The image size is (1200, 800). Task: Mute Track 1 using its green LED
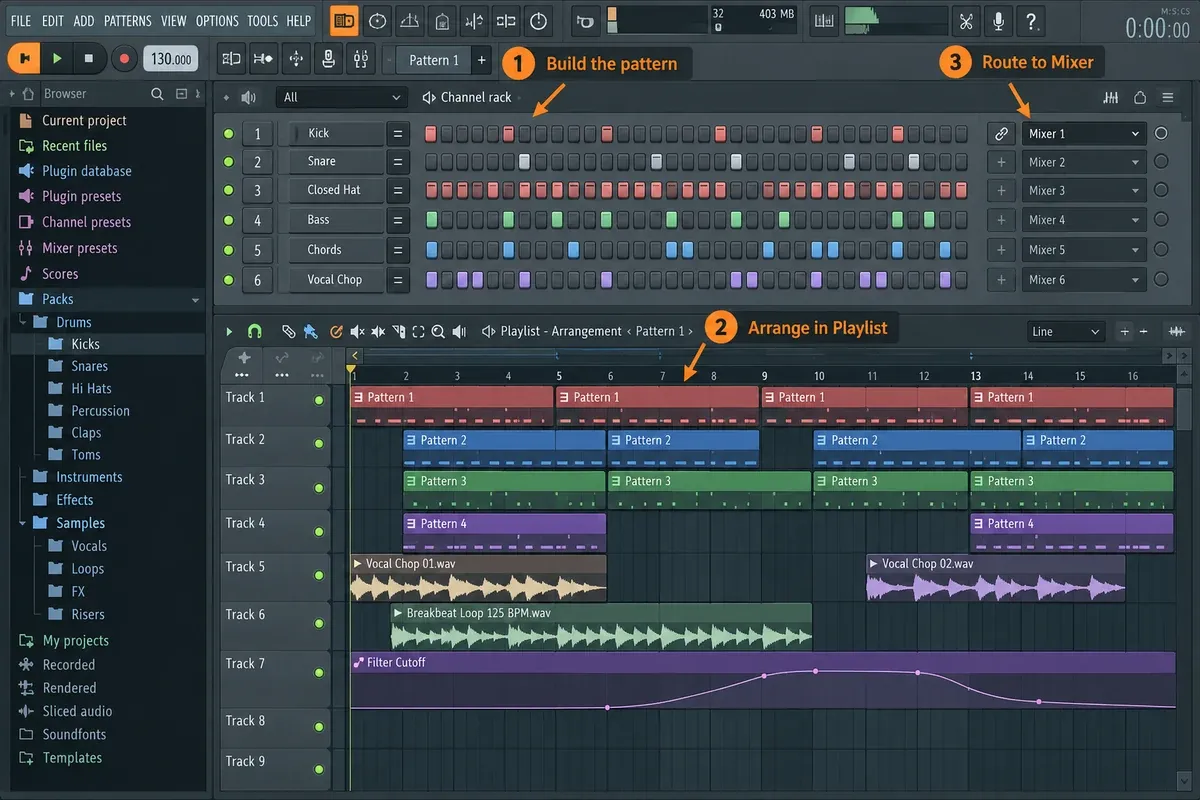tap(319, 400)
